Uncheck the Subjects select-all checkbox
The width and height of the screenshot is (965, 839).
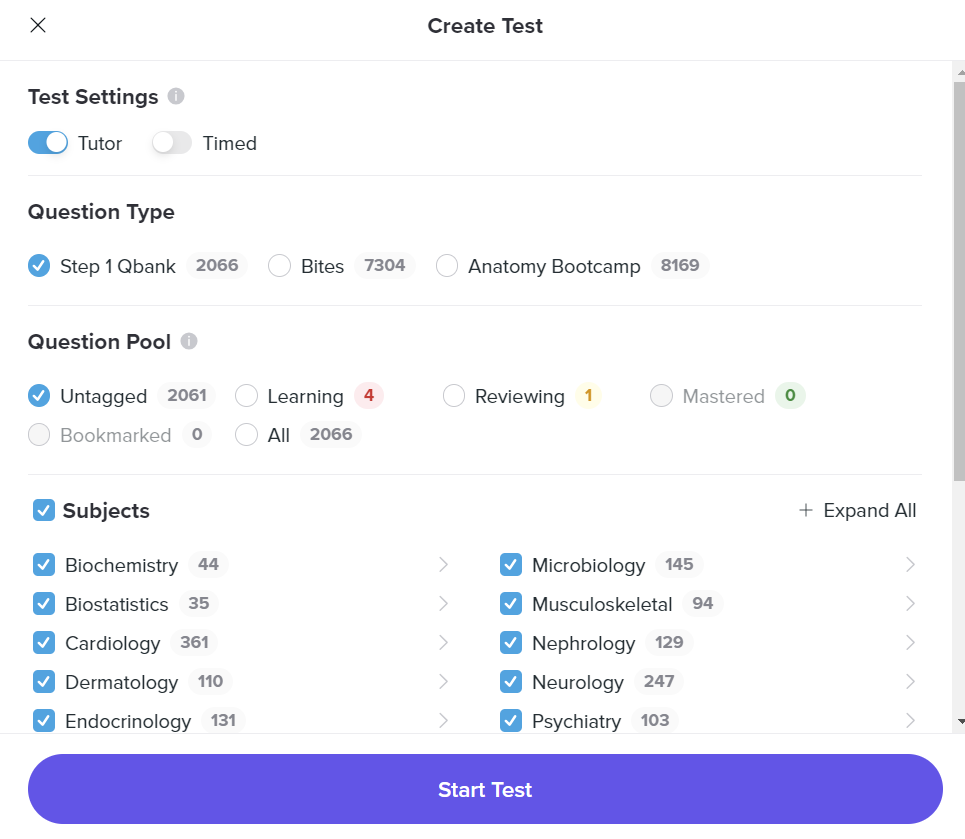point(44,510)
